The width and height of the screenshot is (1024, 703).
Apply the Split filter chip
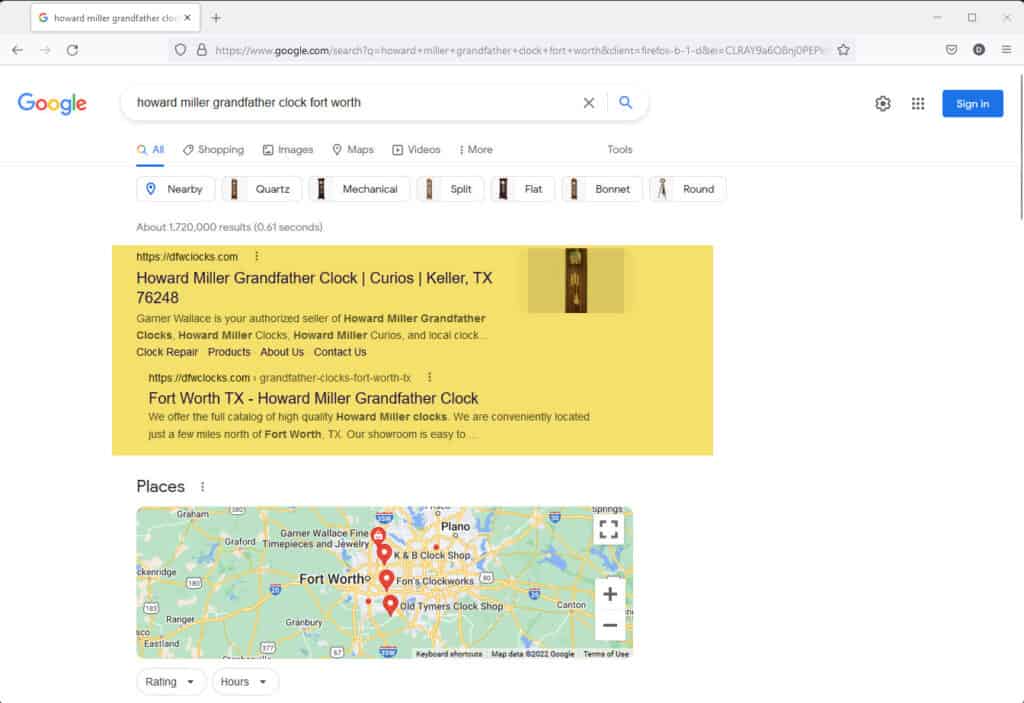click(449, 189)
